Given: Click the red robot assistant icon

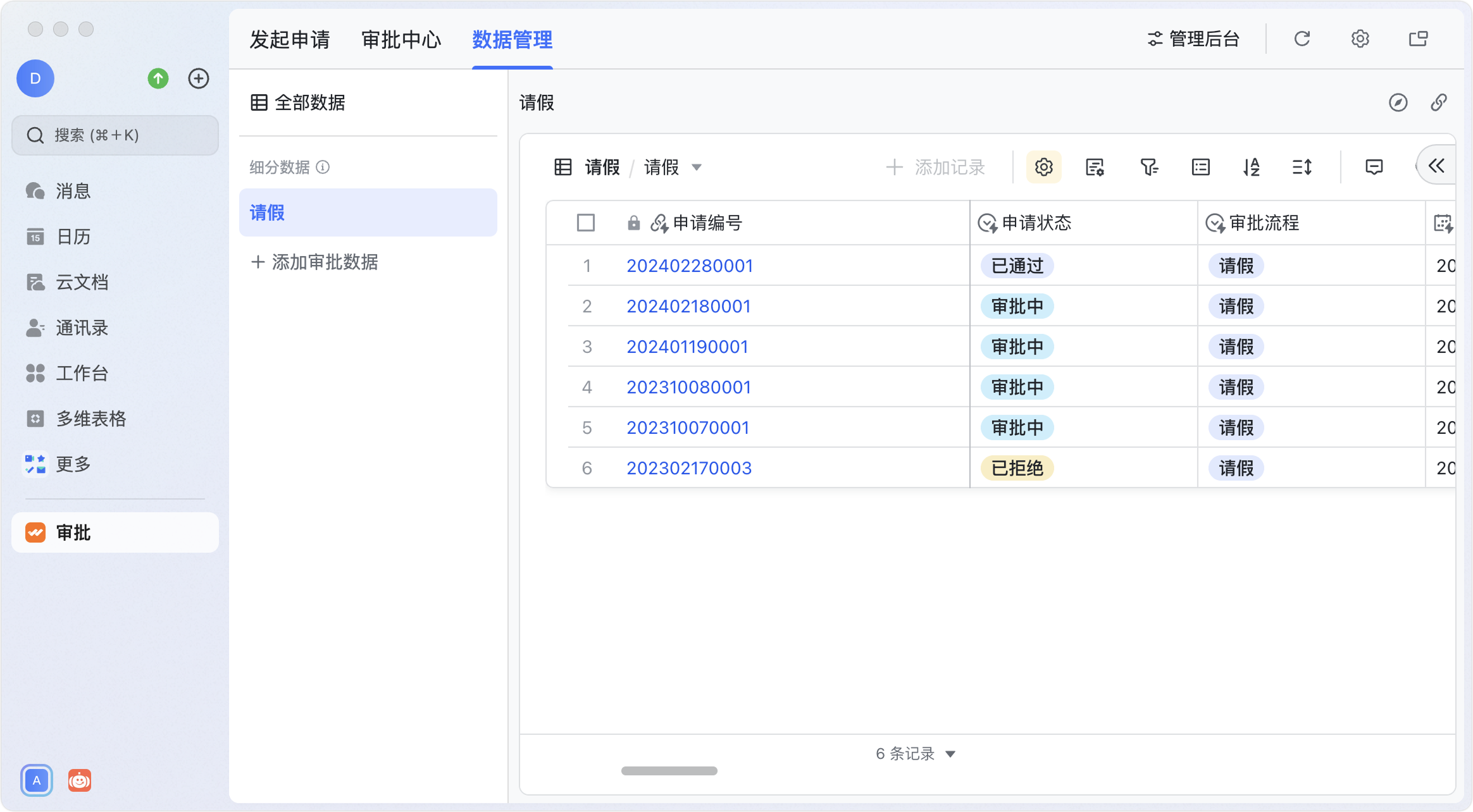Looking at the screenshot, I should click(x=80, y=780).
